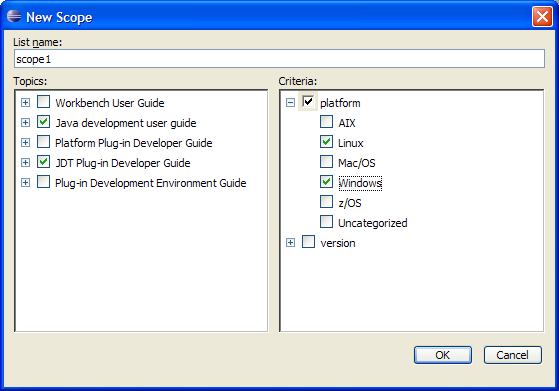This screenshot has width=559, height=391.
Task: Select the AIX label
Action: pyautogui.click(x=347, y=123)
